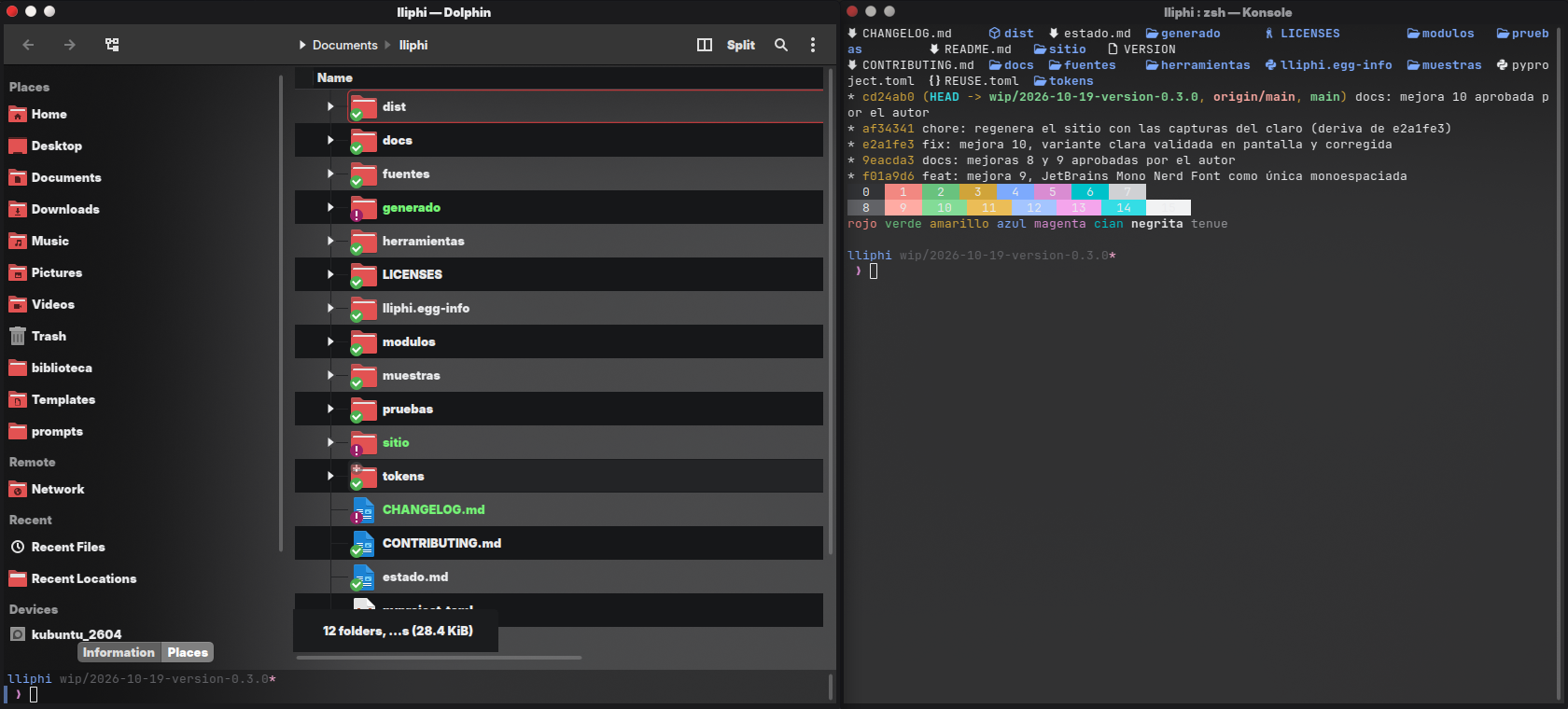Expand the generado folder
The height and width of the screenshot is (709, 1568).
click(x=330, y=207)
